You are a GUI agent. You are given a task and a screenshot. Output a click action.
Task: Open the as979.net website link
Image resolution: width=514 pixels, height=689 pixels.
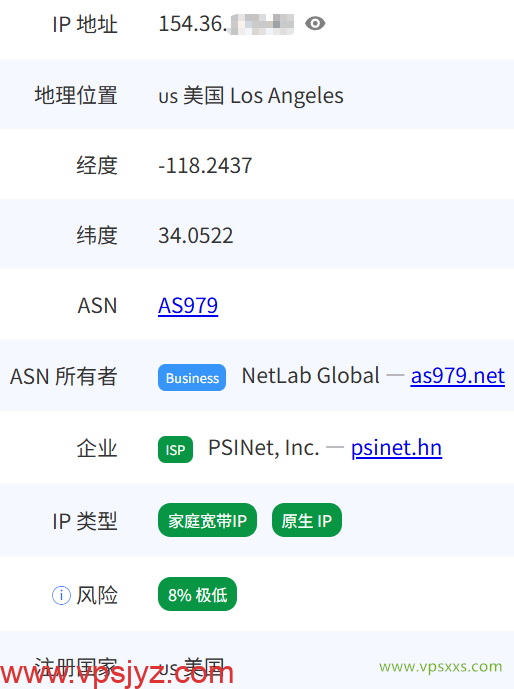click(457, 376)
